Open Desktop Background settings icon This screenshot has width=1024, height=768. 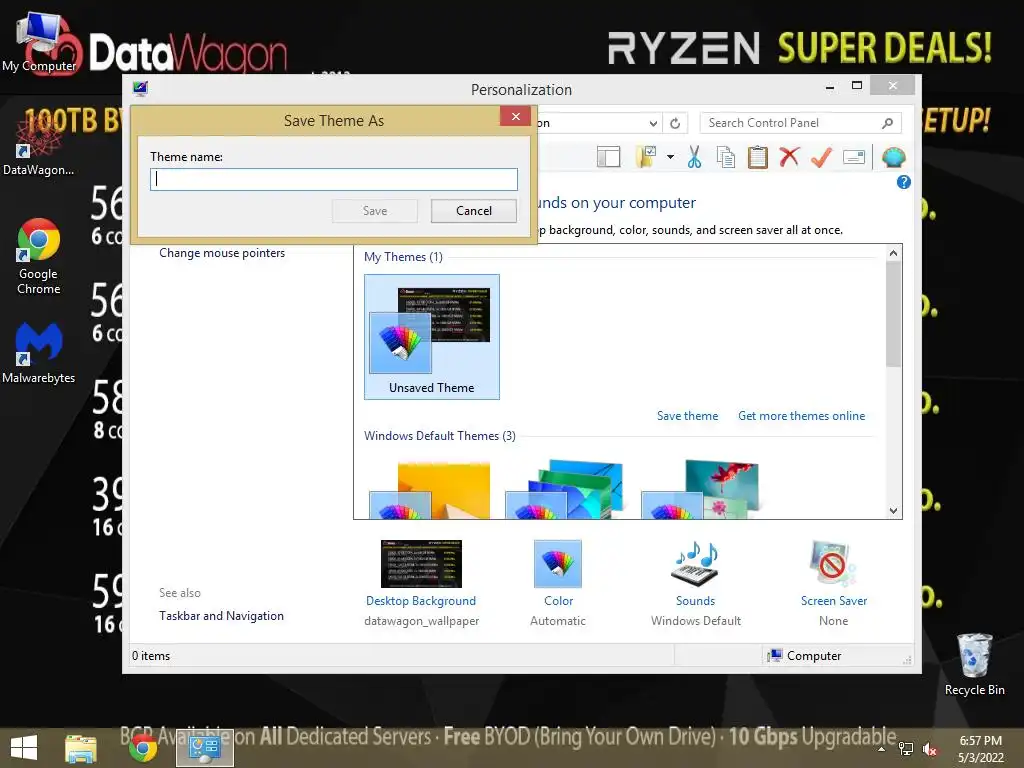point(421,564)
